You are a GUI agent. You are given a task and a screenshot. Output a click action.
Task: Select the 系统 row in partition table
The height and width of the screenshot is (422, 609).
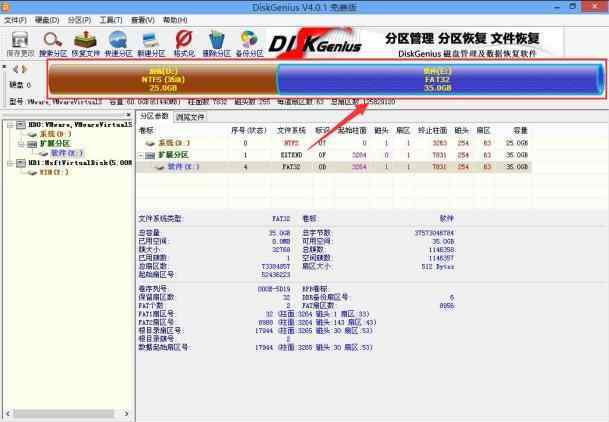(x=336, y=143)
